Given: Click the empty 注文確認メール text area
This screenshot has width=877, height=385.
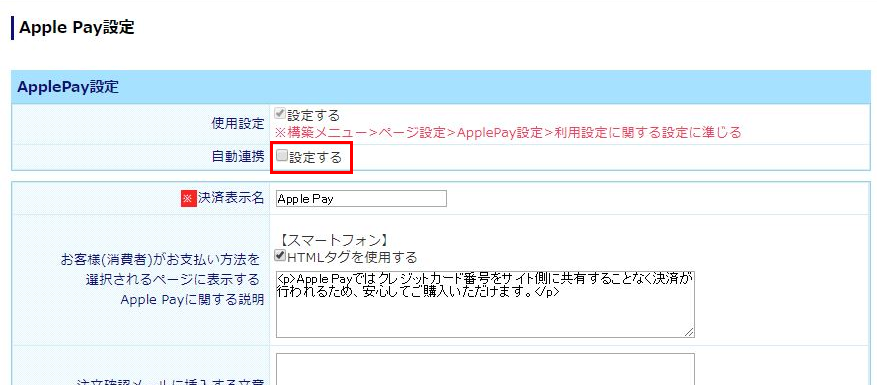Looking at the screenshot, I should click(x=485, y=369).
